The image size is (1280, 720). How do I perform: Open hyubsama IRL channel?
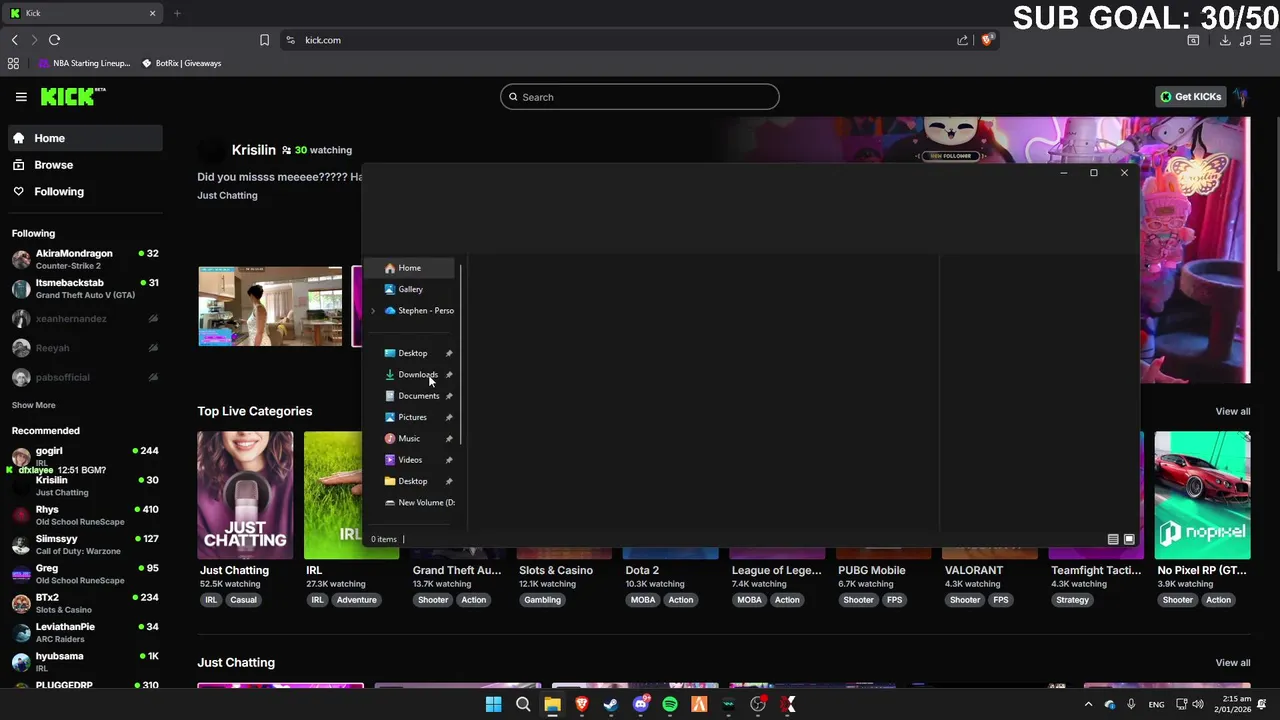(85, 662)
